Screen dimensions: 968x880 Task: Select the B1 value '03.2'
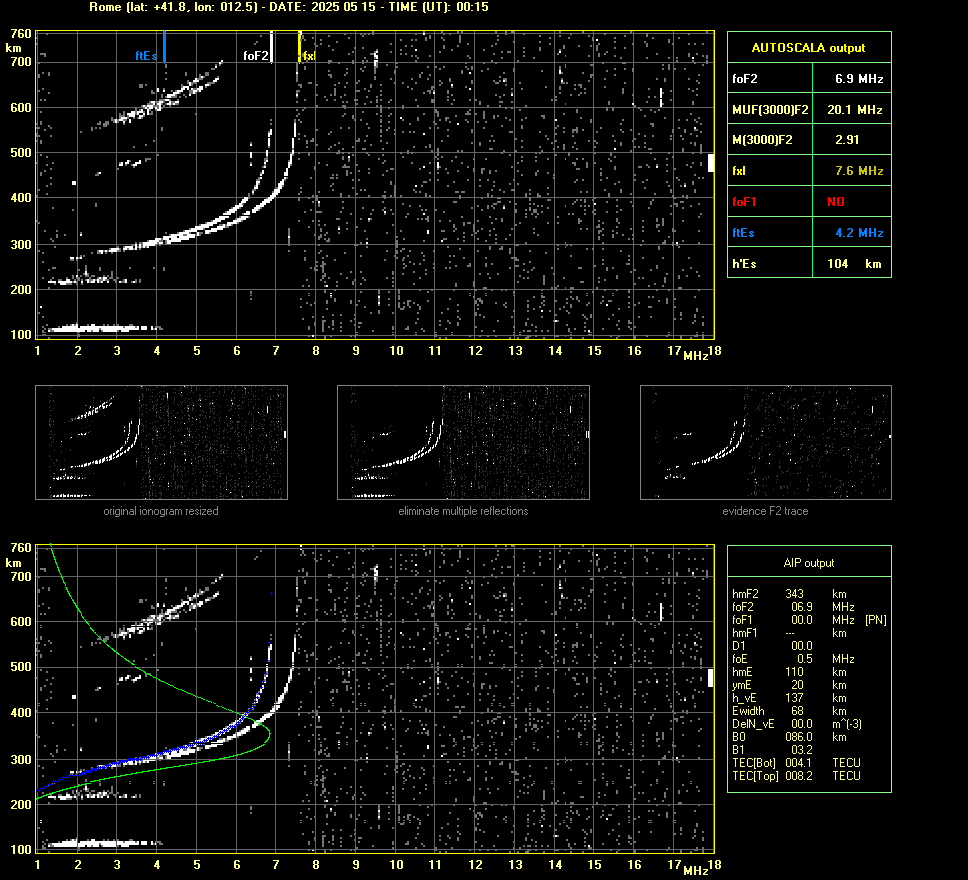[801, 750]
